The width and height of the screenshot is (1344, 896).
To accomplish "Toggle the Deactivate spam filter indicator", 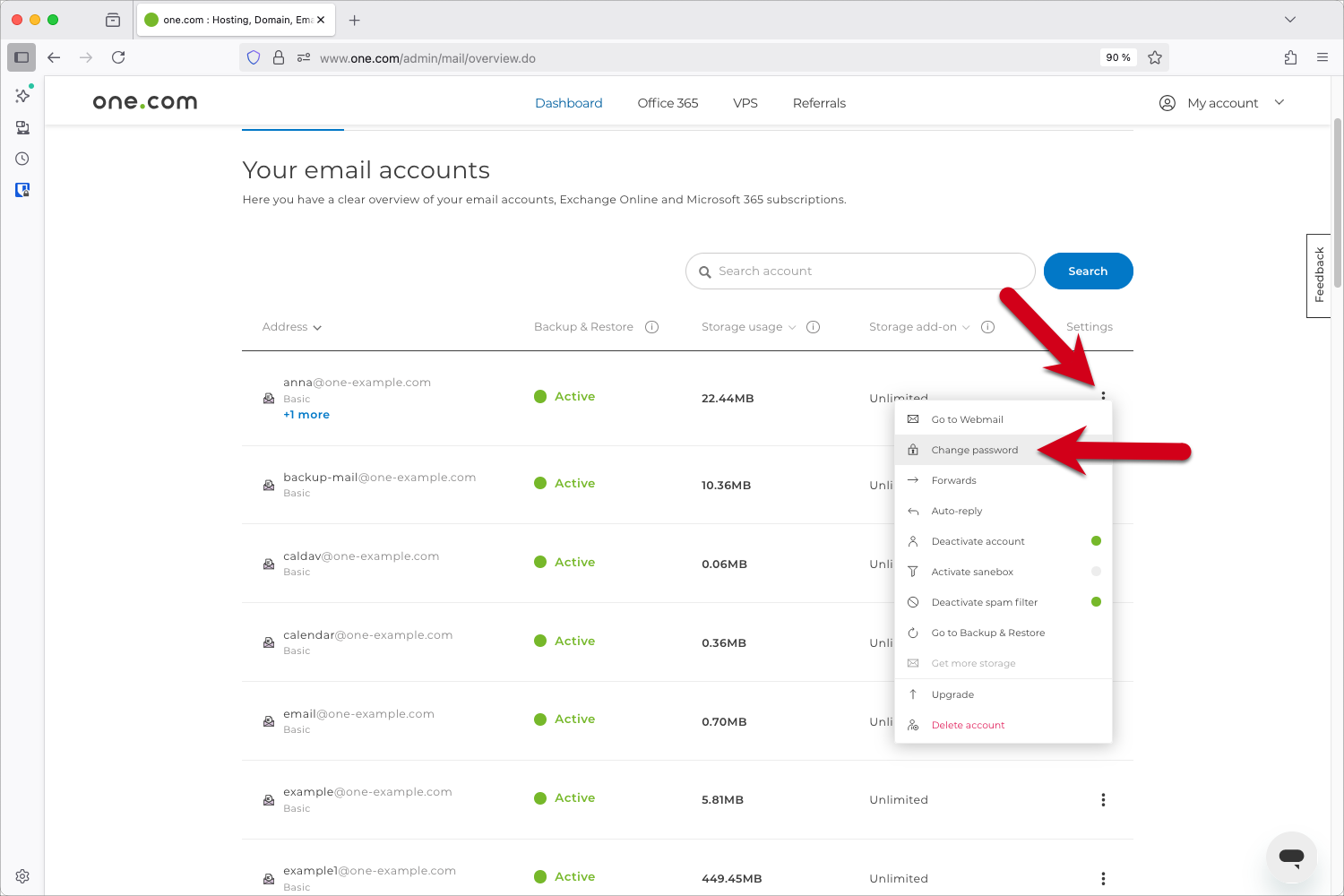I will click(1095, 601).
